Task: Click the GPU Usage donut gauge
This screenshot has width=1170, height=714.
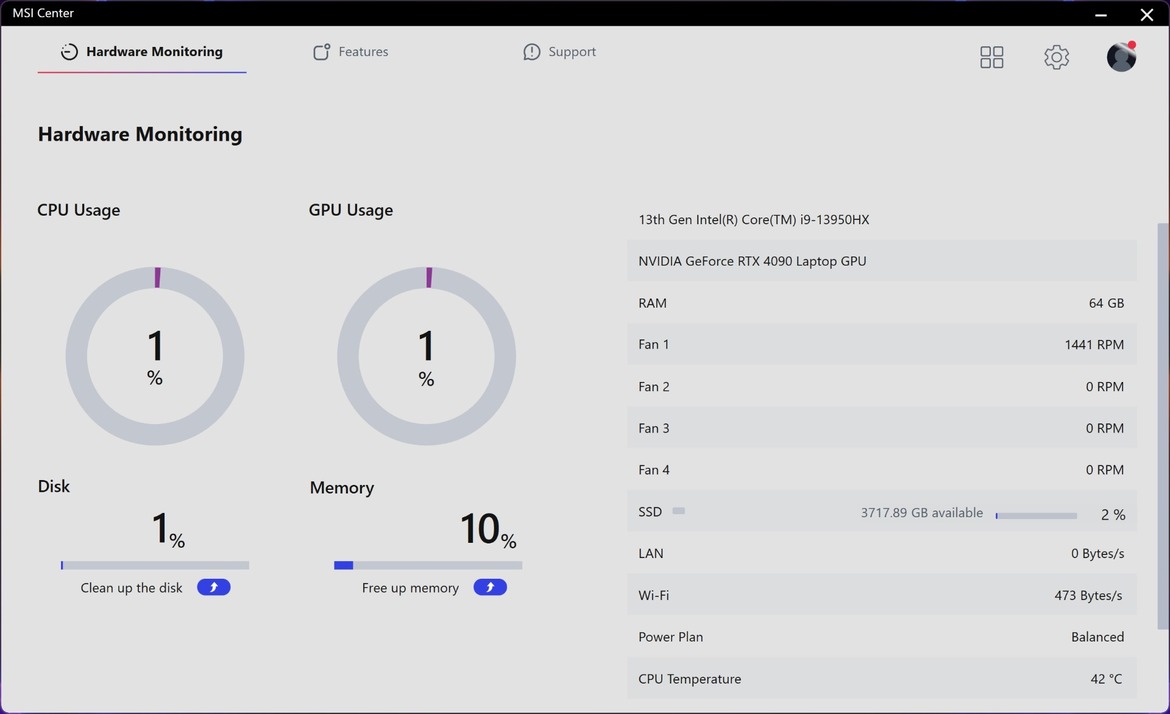Action: pyautogui.click(x=426, y=356)
